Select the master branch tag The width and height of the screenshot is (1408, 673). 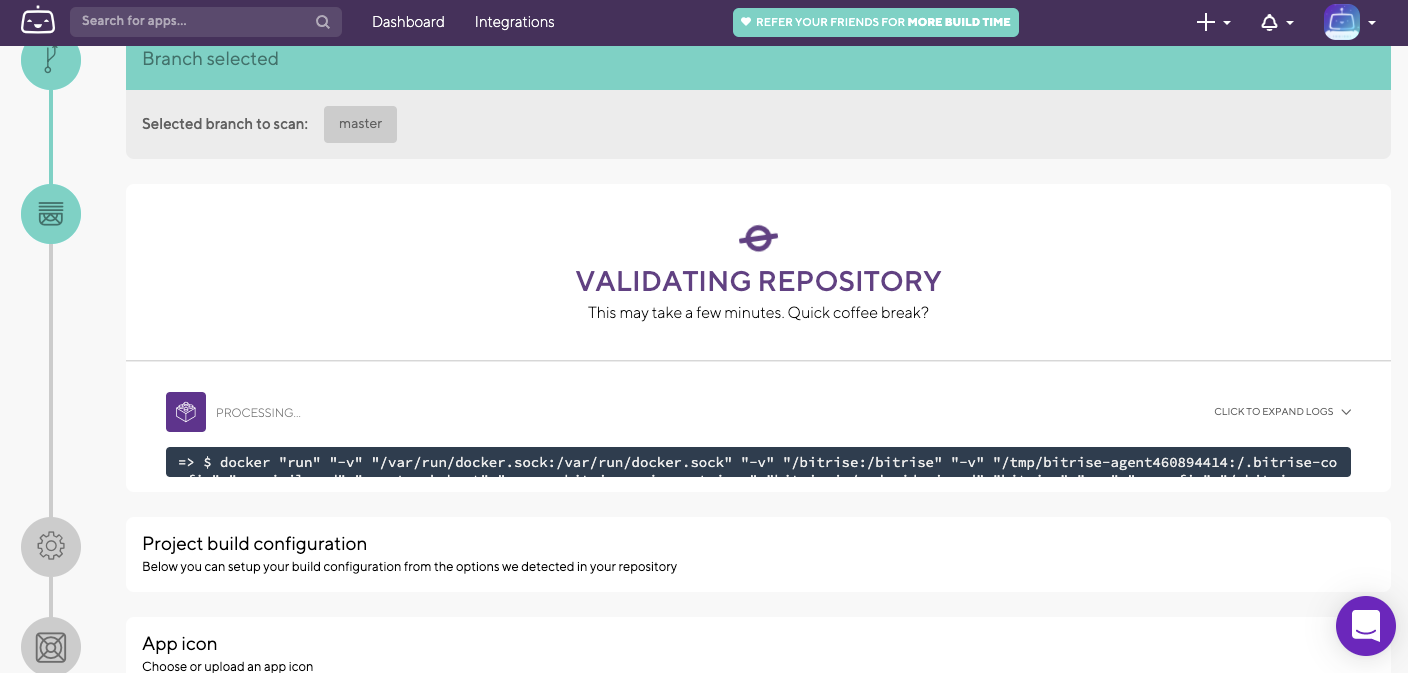[x=360, y=124]
